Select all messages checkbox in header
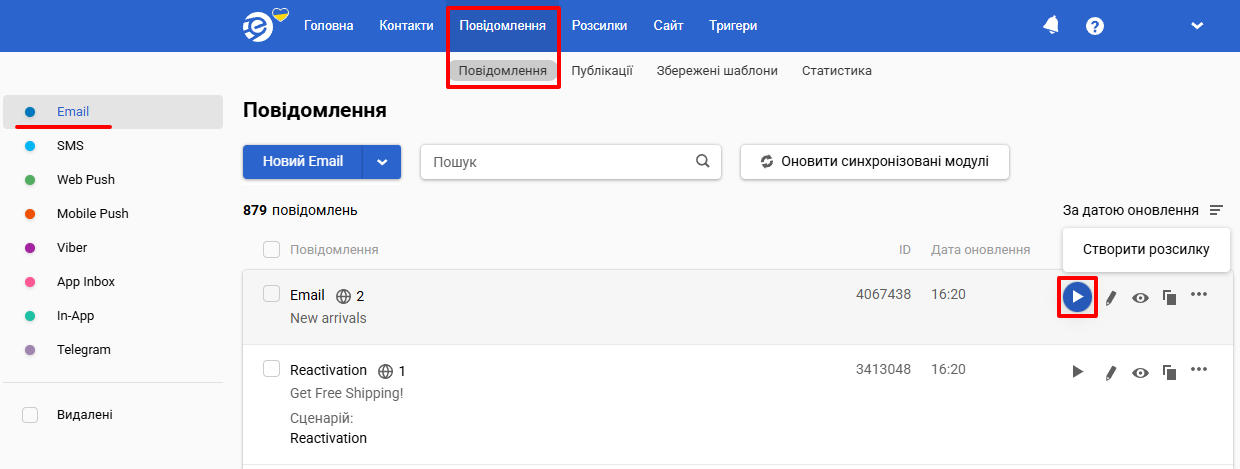The height and width of the screenshot is (469, 1240). pos(271,249)
